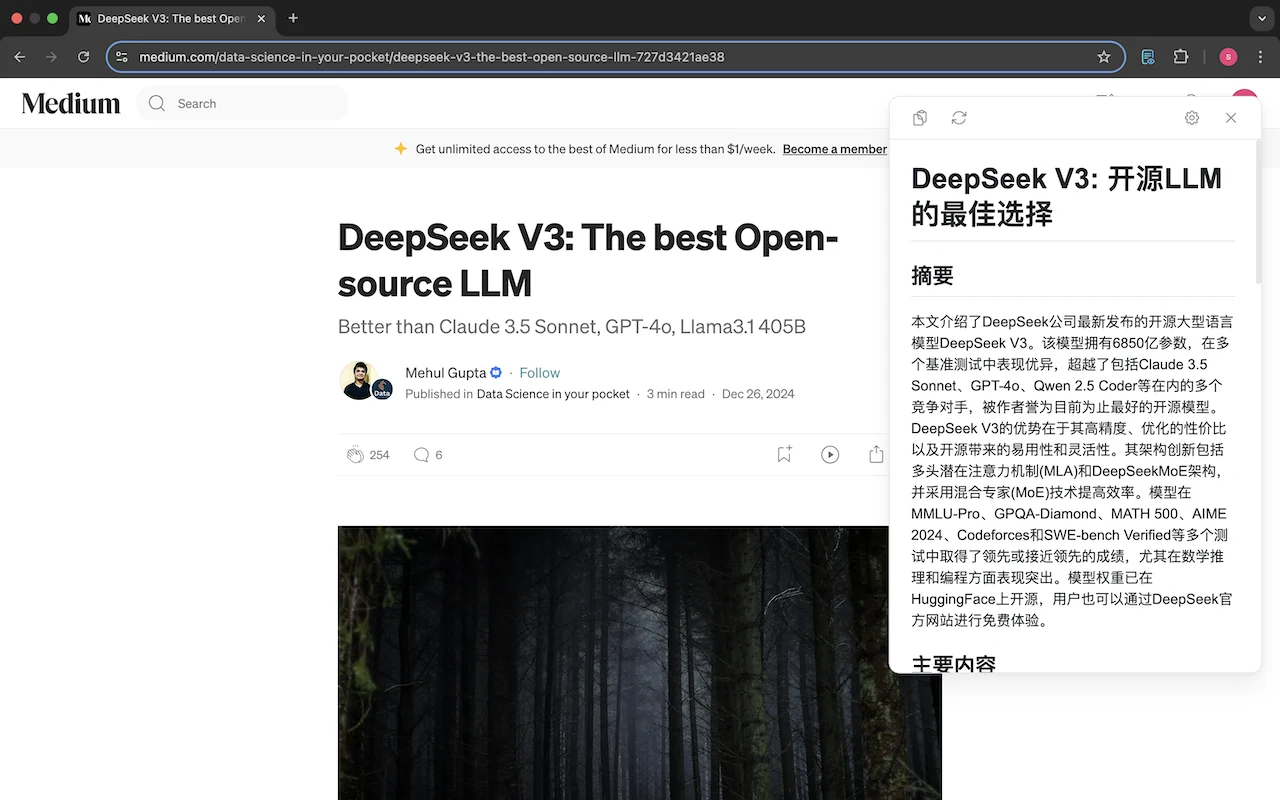The width and height of the screenshot is (1280, 800).
Task: Open the Become a member link
Action: point(835,149)
